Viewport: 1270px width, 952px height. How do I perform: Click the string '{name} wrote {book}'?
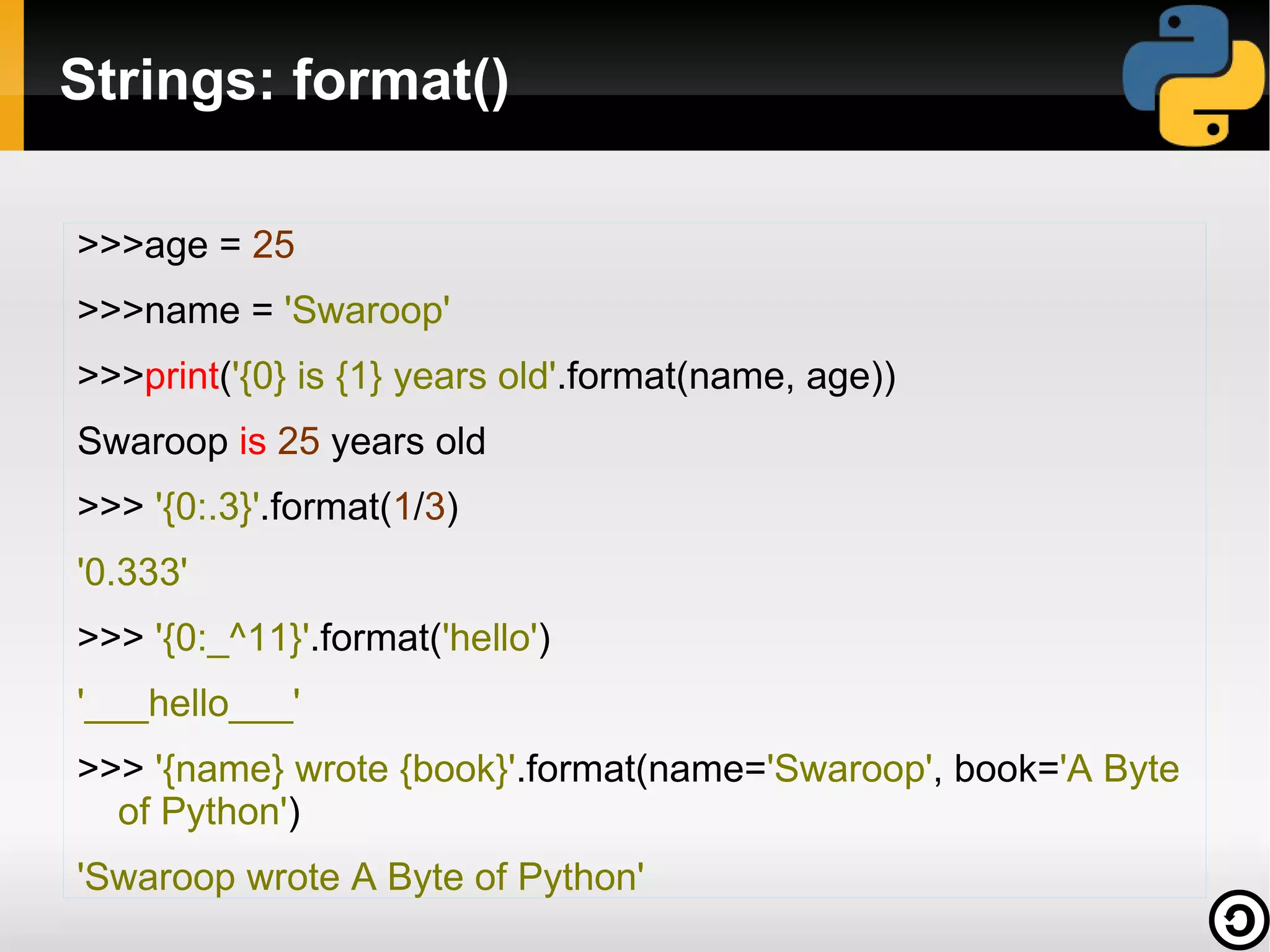335,770
